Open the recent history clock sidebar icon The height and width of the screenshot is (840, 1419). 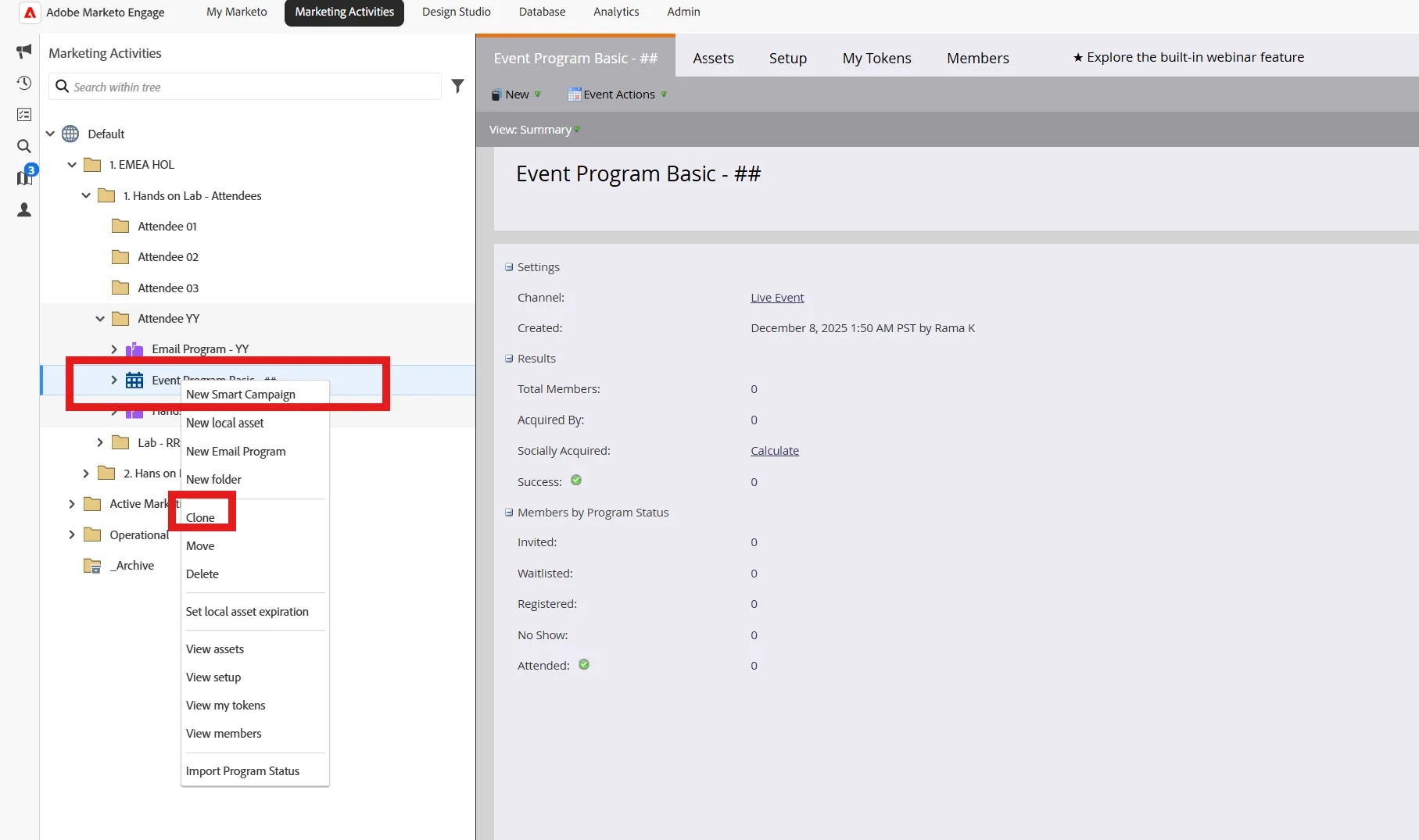pyautogui.click(x=24, y=83)
